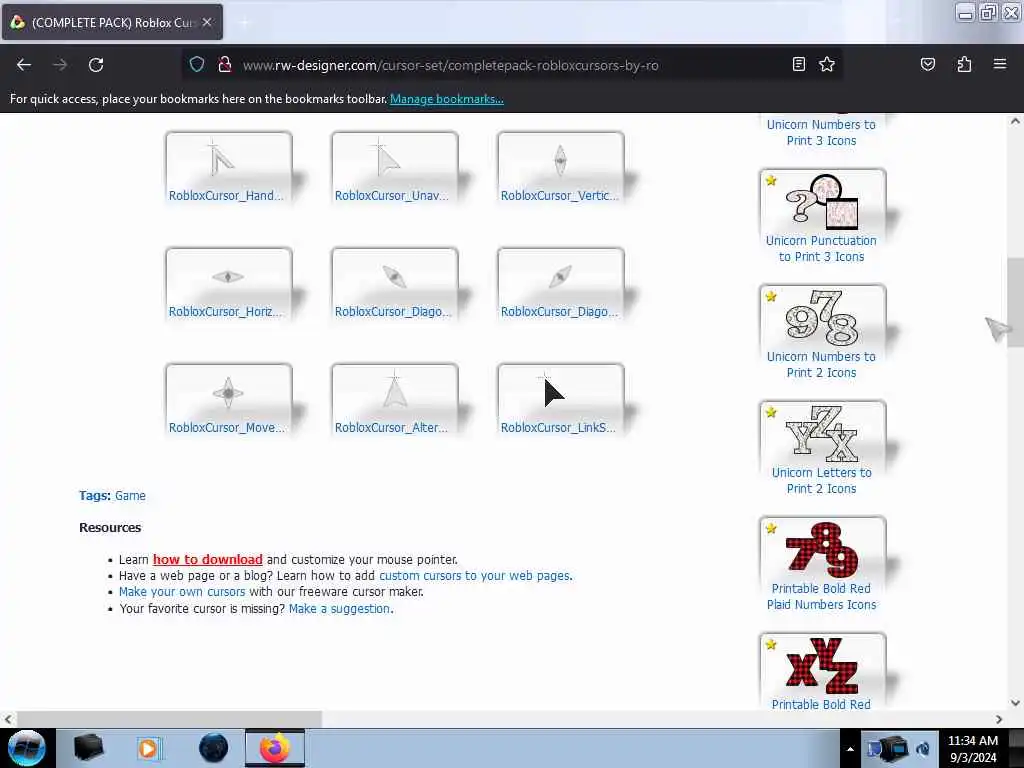Open the RobloxCursor_LinkS cursor thumbnail
Viewport: 1024px width, 768px height.
point(560,400)
